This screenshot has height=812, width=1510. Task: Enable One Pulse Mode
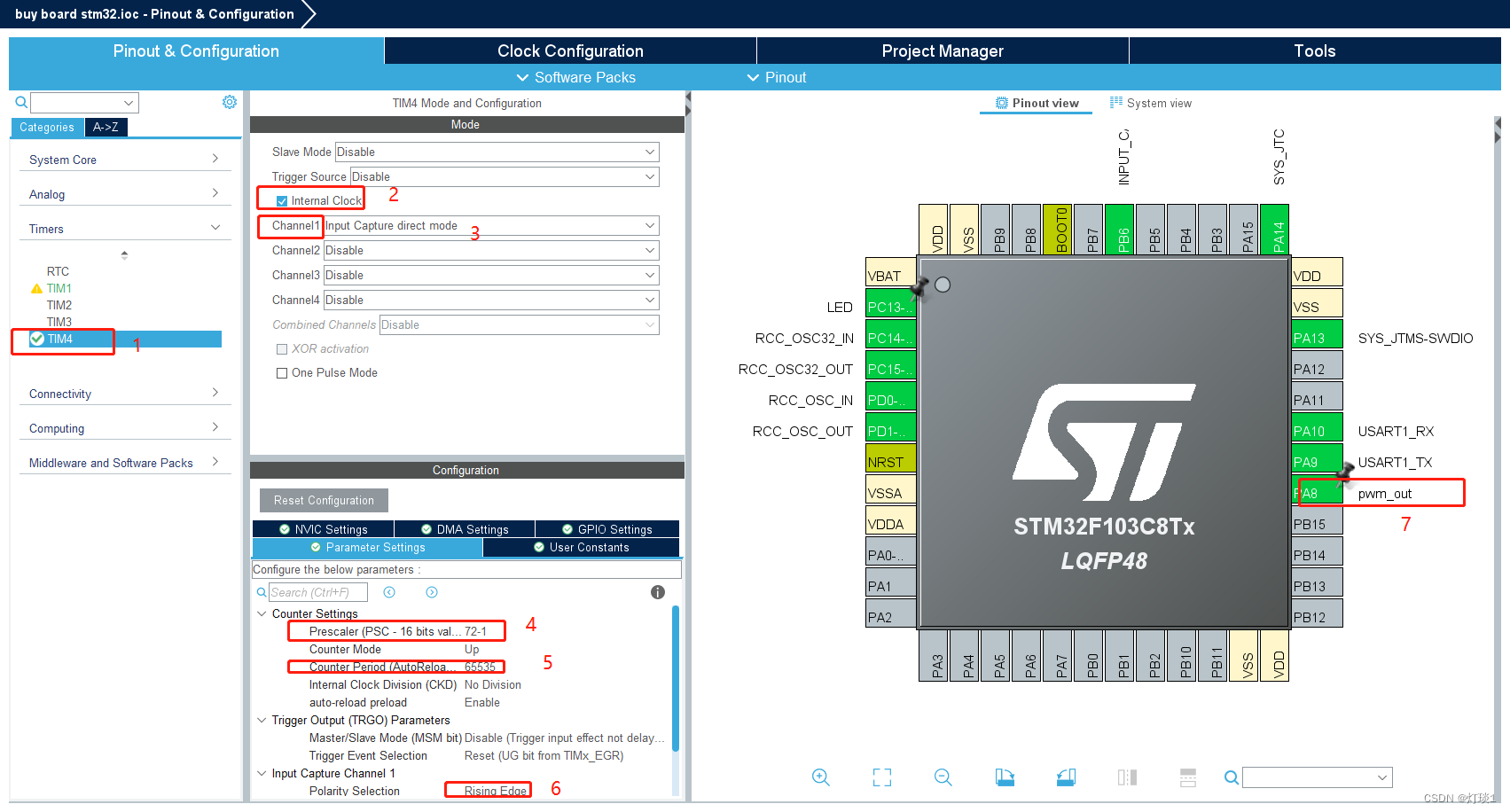point(282,372)
